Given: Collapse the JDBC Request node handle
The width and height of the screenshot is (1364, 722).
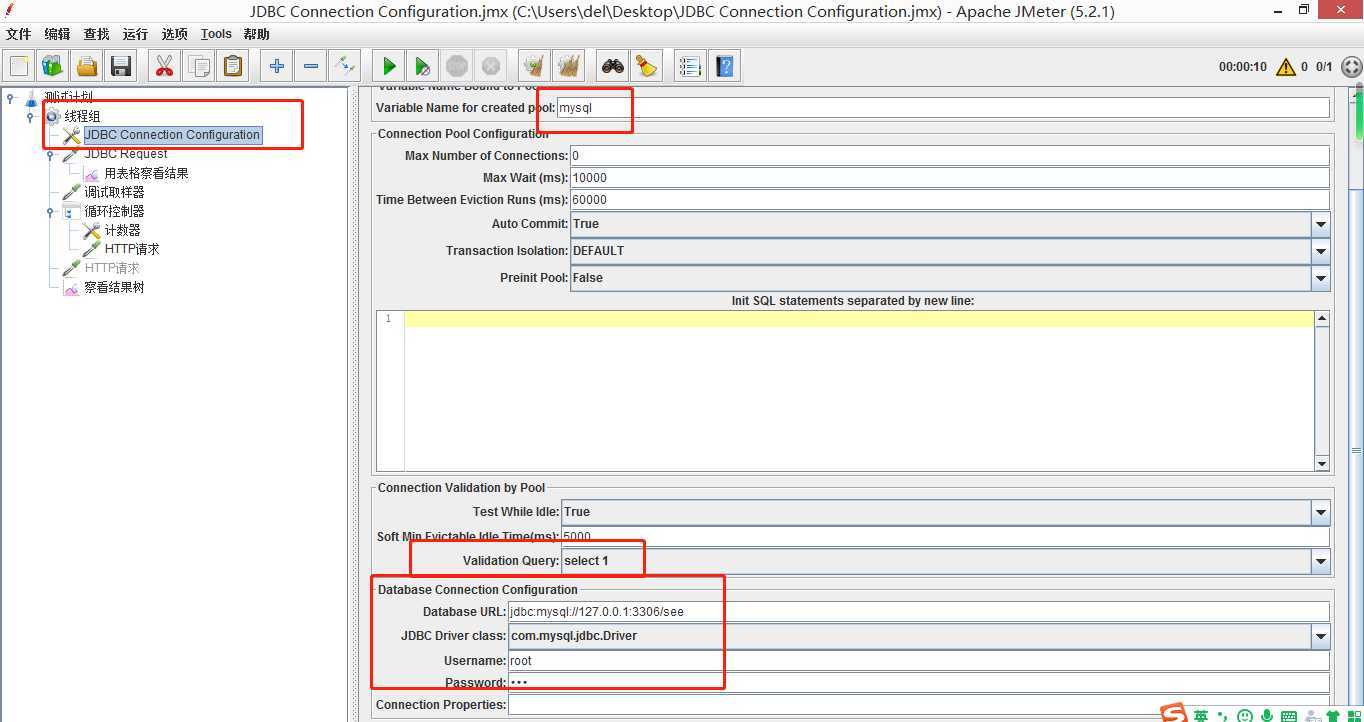Looking at the screenshot, I should [50, 154].
